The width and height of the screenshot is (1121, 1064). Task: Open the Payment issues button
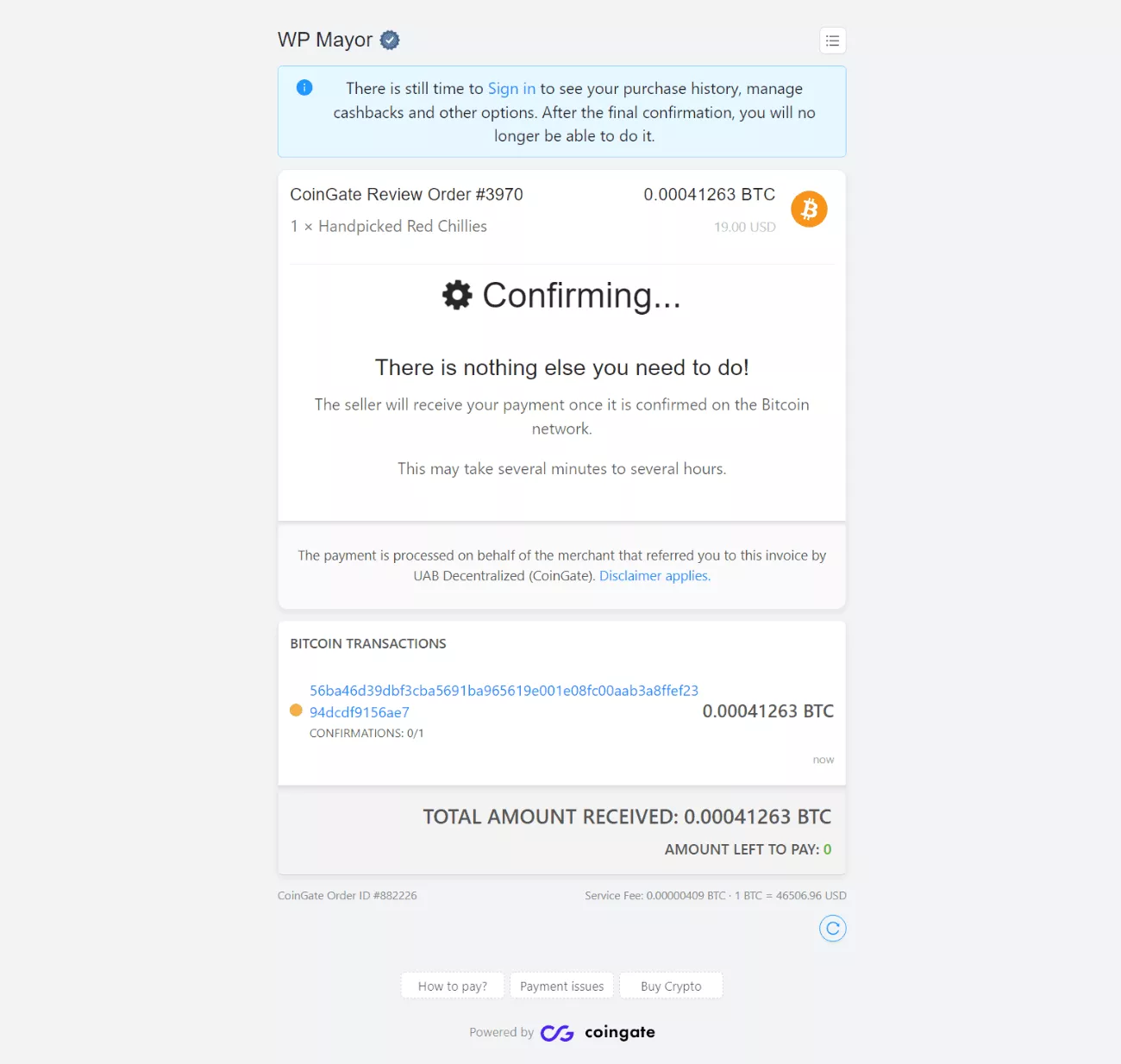562,986
